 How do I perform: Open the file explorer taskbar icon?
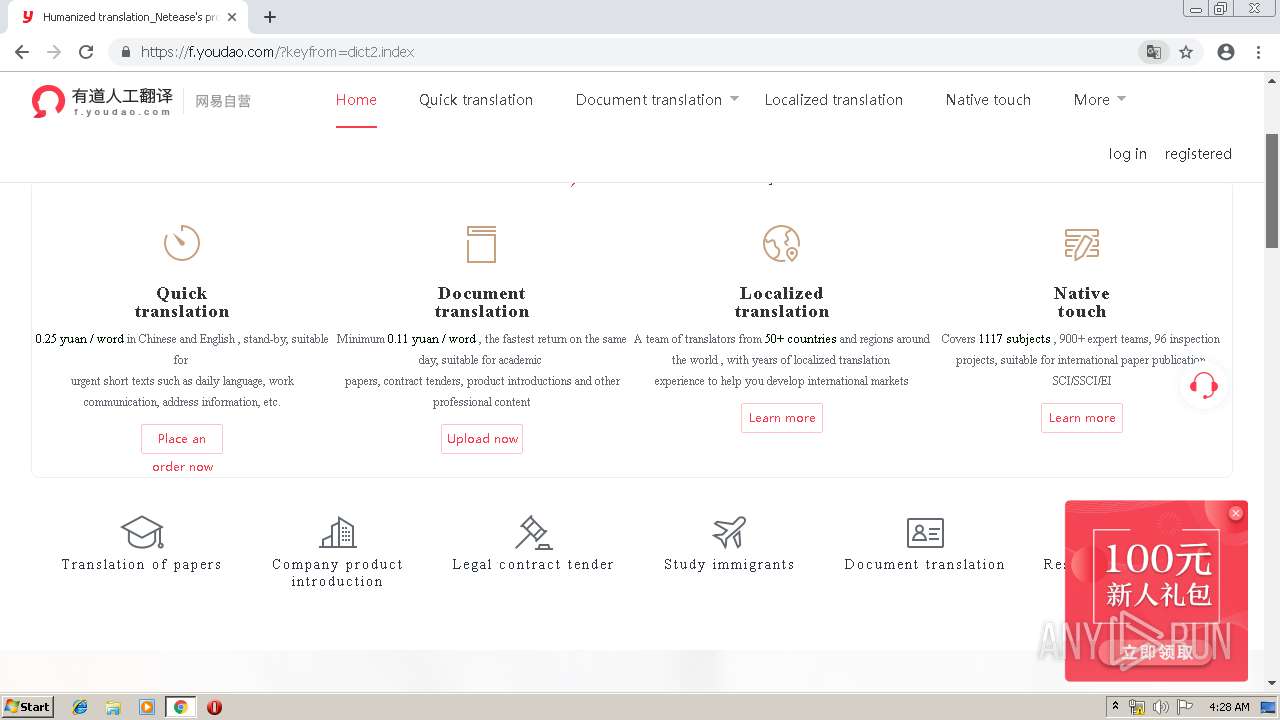pyautogui.click(x=113, y=707)
